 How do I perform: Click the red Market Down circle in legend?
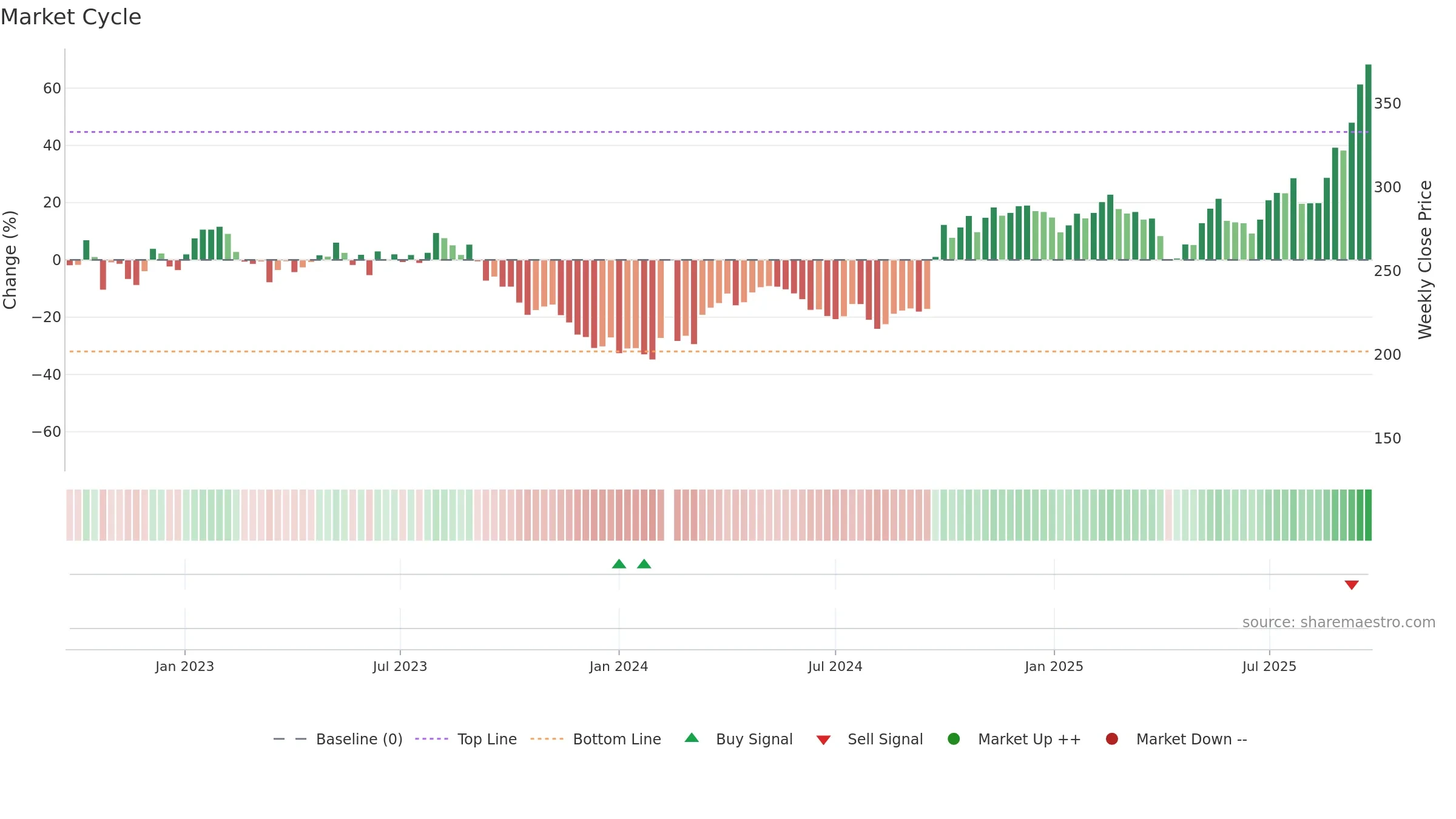pos(1112,739)
